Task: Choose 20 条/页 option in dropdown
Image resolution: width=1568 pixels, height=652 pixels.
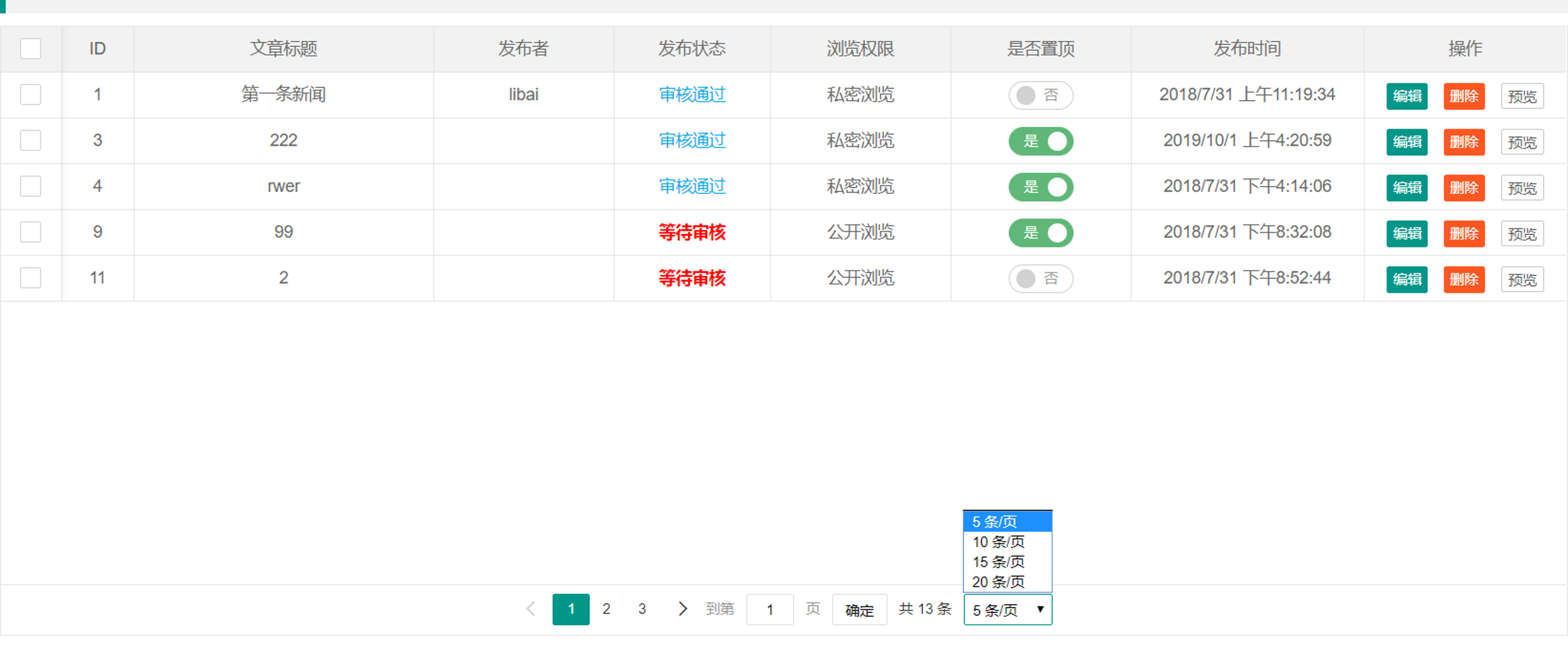Action: (998, 582)
